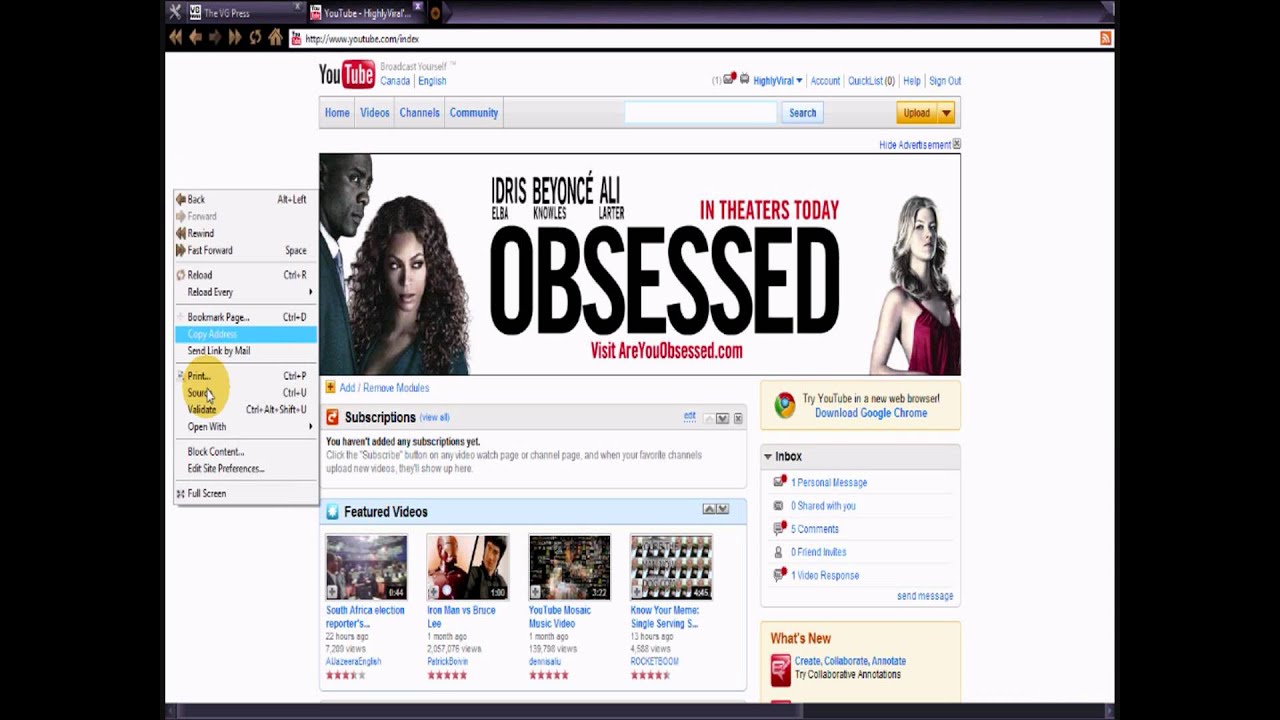Move Featured Videos module down
The image size is (1280, 720).
(x=722, y=509)
